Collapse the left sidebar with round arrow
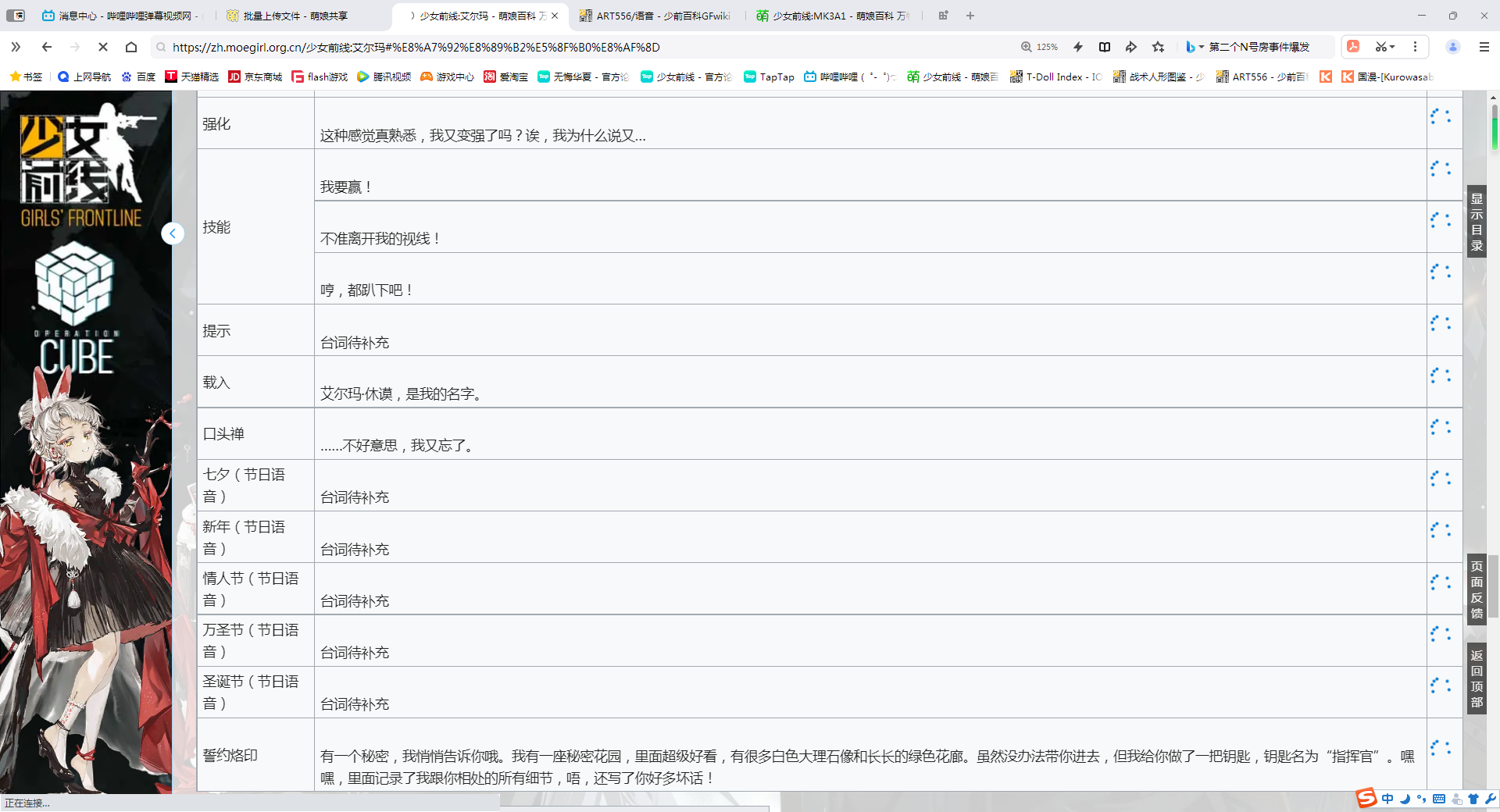The height and width of the screenshot is (812, 1500). (173, 233)
